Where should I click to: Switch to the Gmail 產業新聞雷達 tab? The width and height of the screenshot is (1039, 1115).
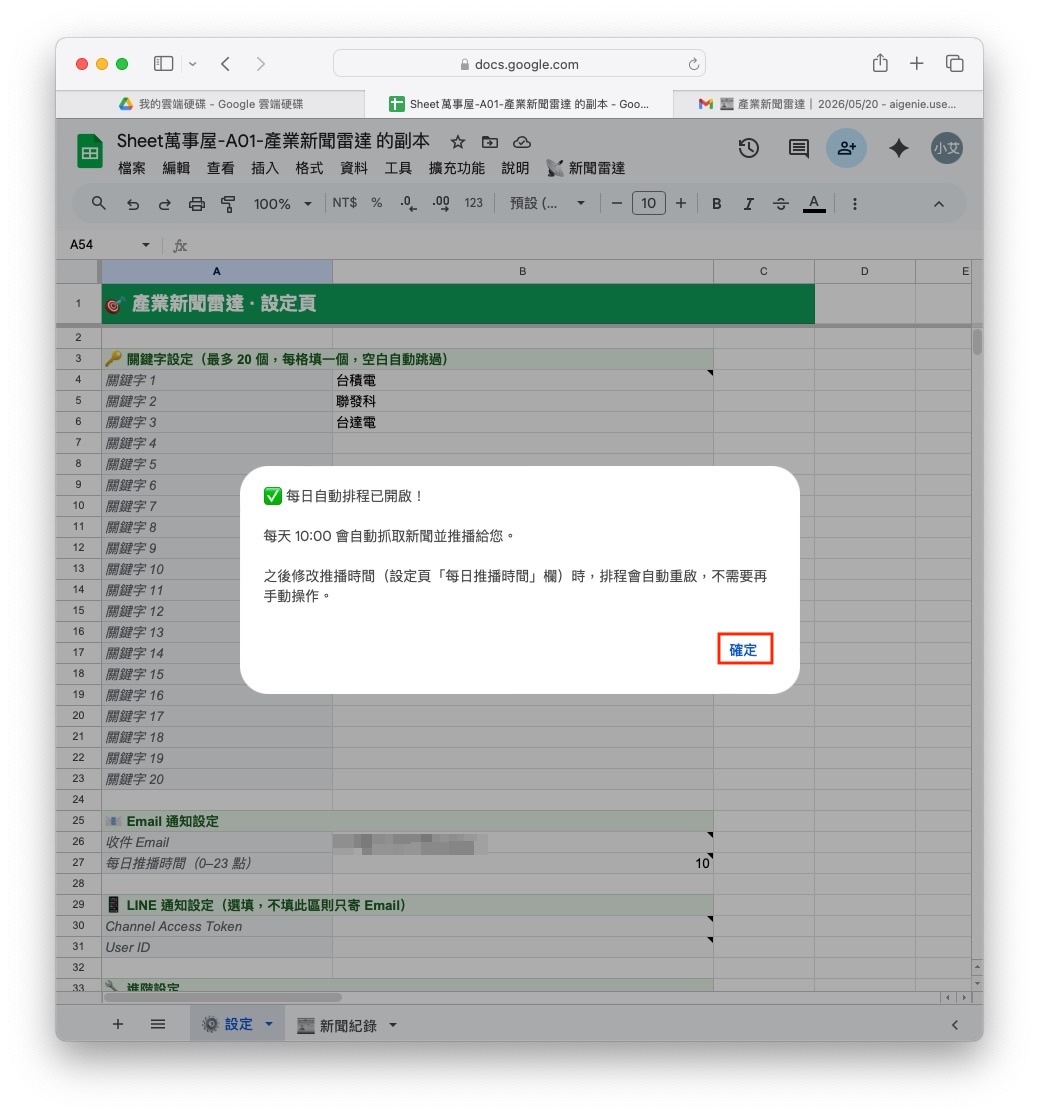click(828, 104)
